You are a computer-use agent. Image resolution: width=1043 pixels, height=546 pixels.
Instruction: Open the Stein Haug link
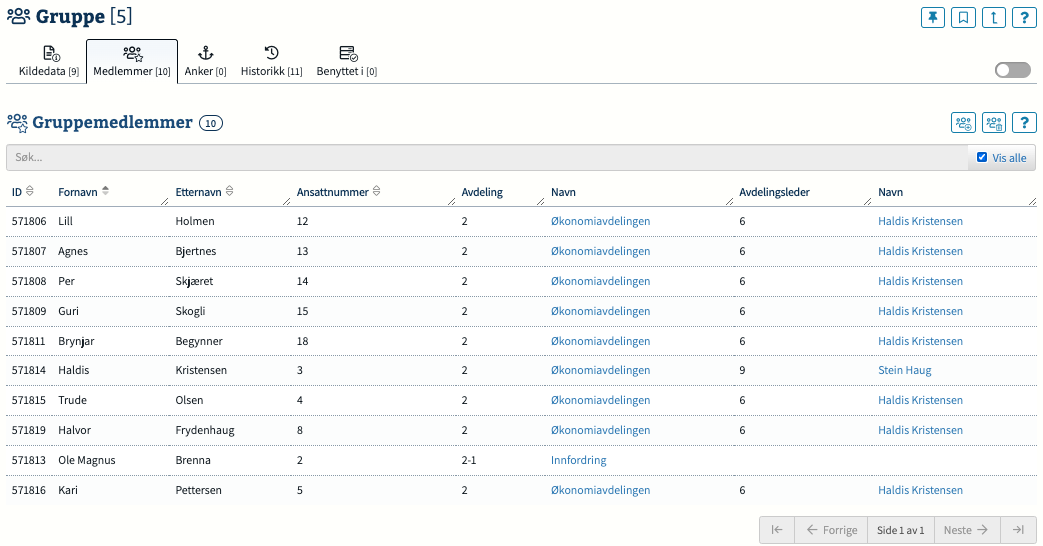point(905,370)
